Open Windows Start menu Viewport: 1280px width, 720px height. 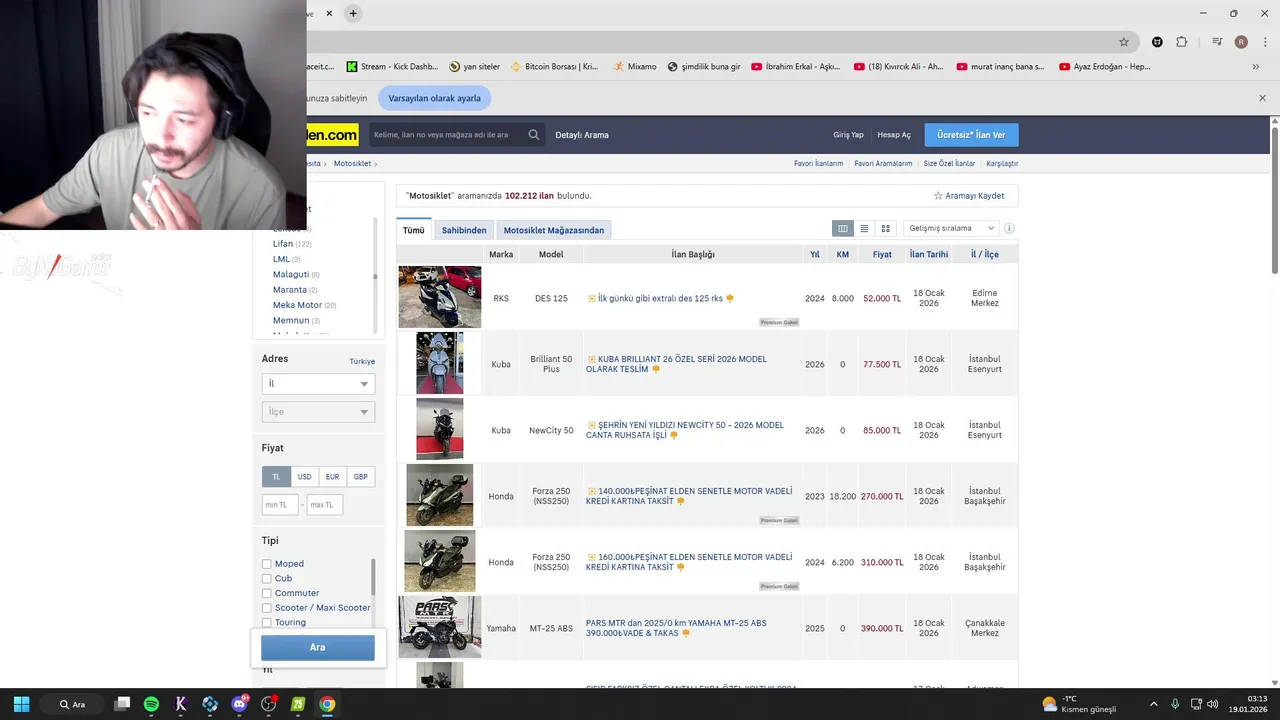pos(21,704)
